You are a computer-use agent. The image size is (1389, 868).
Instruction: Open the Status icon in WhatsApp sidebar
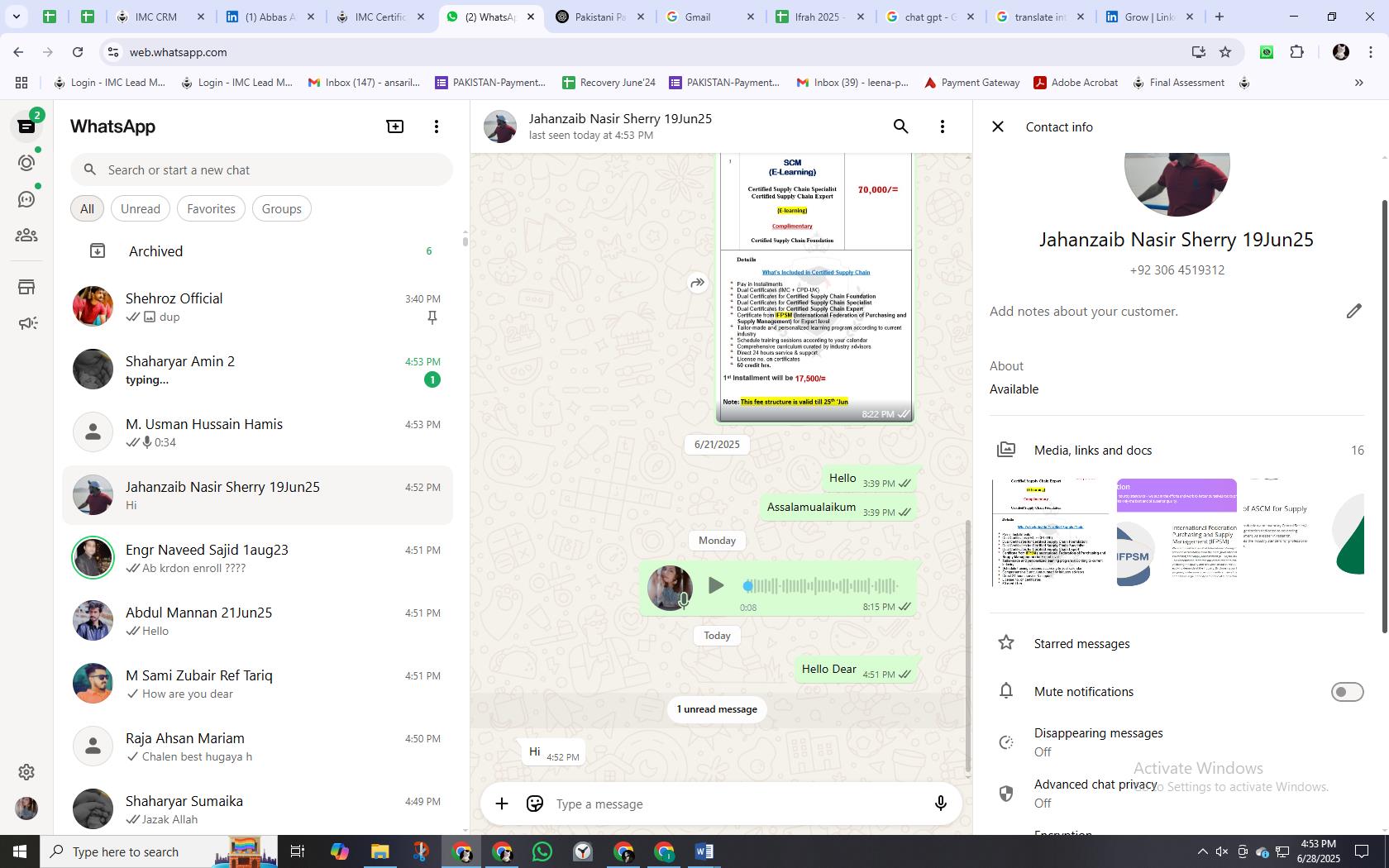click(x=26, y=163)
